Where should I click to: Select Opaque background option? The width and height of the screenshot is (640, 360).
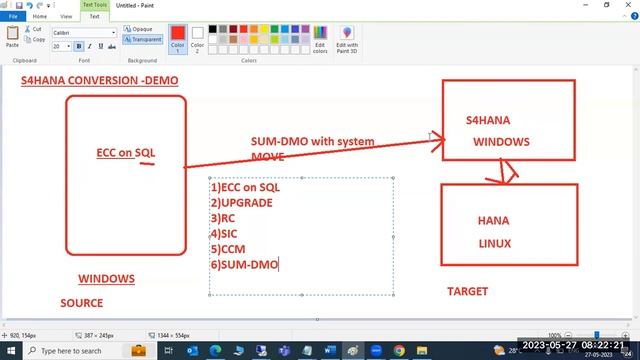(x=138, y=29)
